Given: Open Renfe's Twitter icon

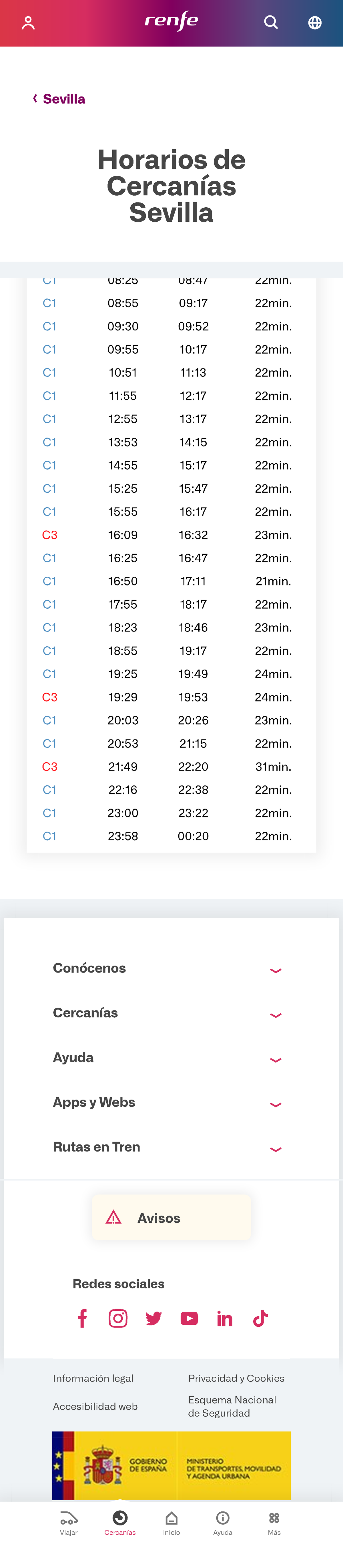Looking at the screenshot, I should click(x=153, y=1318).
